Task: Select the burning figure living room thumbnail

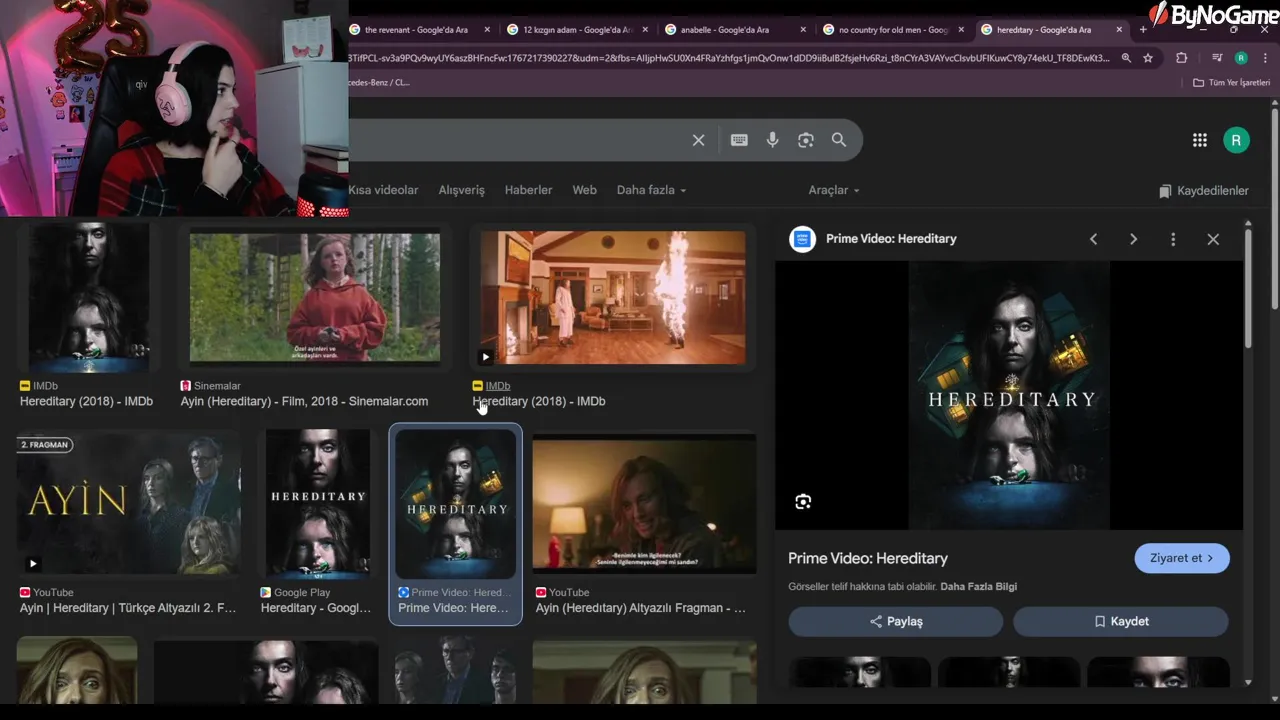Action: pos(613,298)
